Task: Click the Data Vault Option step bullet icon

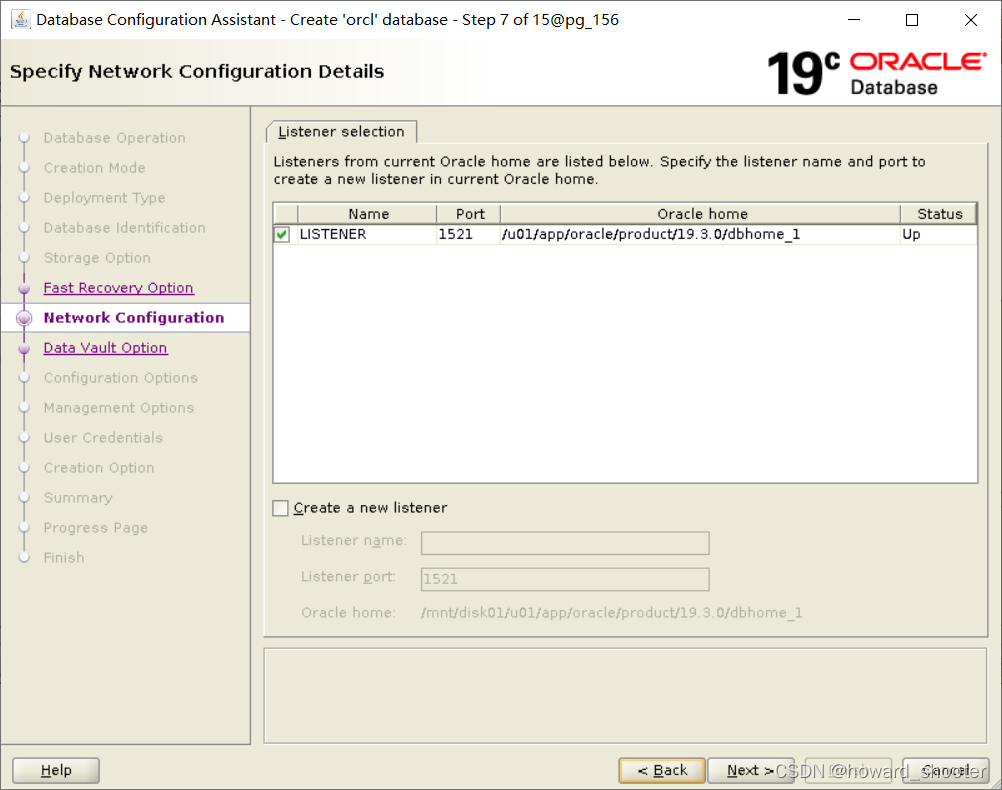Action: pos(24,349)
